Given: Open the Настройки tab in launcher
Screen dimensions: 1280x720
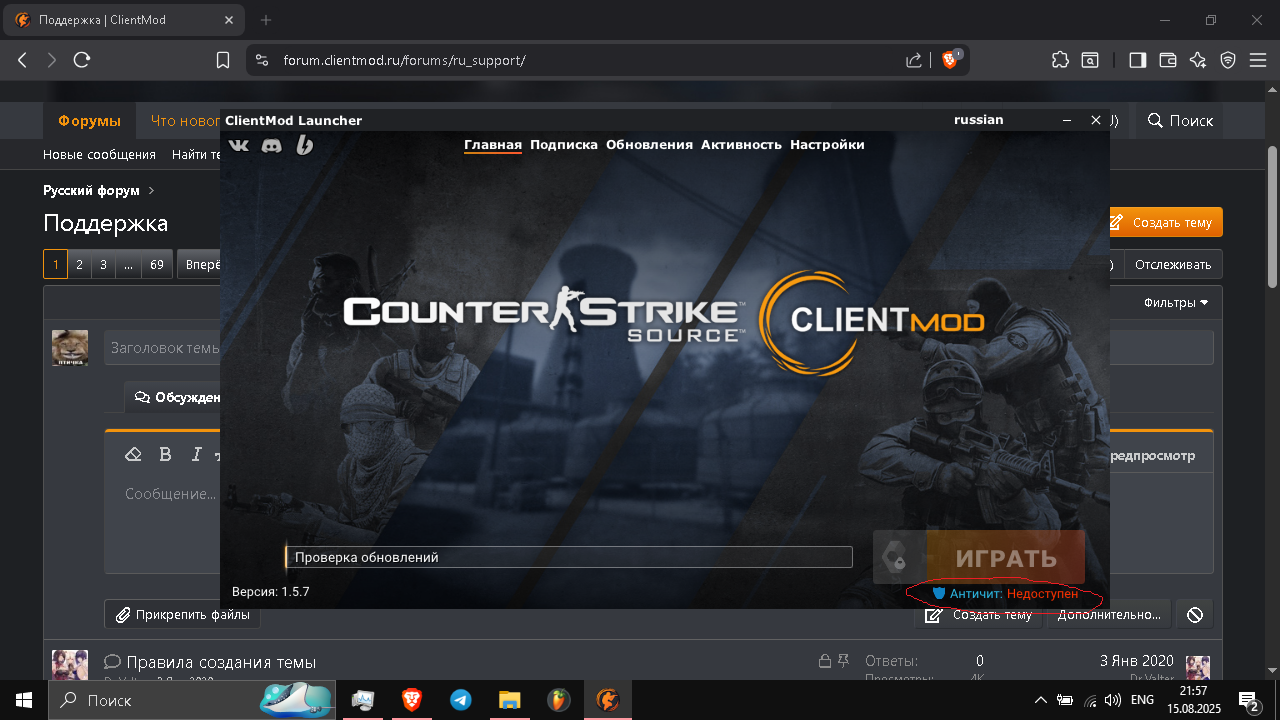Looking at the screenshot, I should click(x=827, y=145).
